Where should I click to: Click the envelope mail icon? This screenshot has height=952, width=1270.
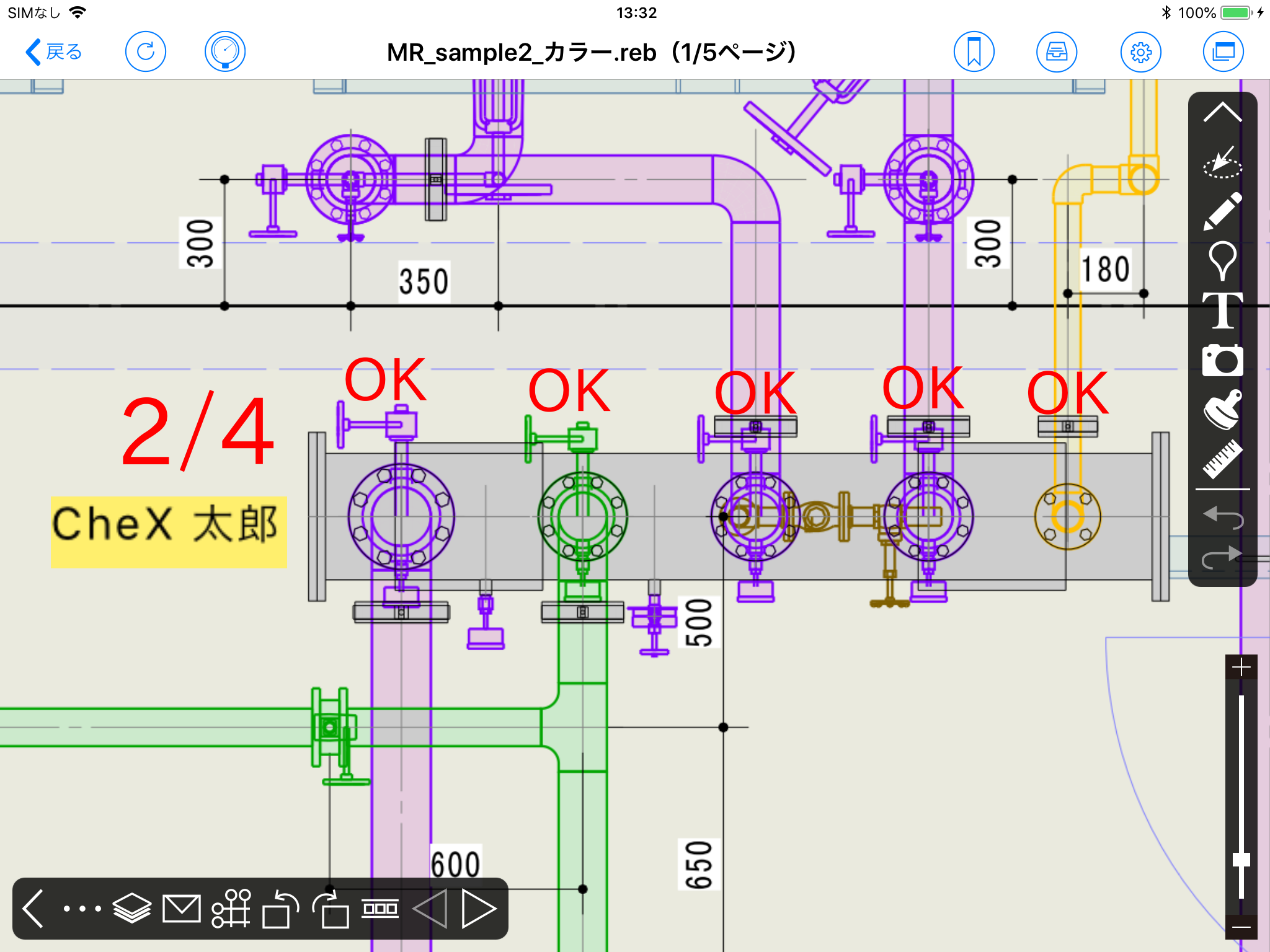tap(181, 909)
